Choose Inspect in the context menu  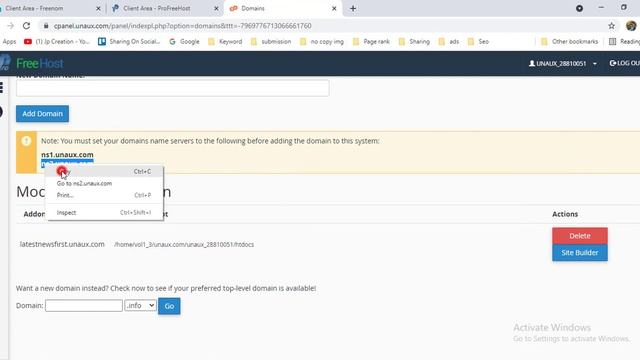(x=104, y=213)
